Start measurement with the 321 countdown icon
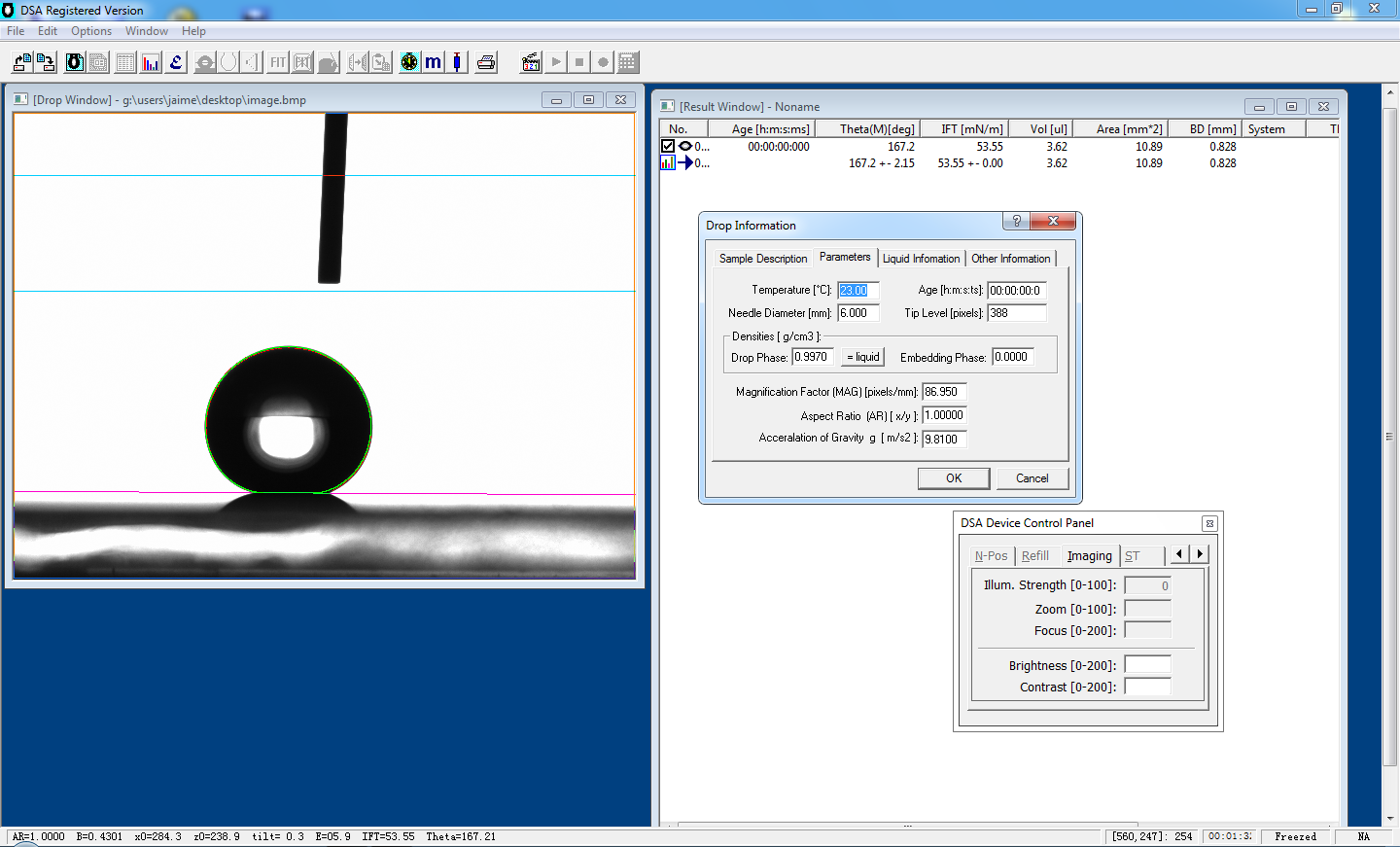Image resolution: width=1400 pixels, height=847 pixels. tap(531, 61)
